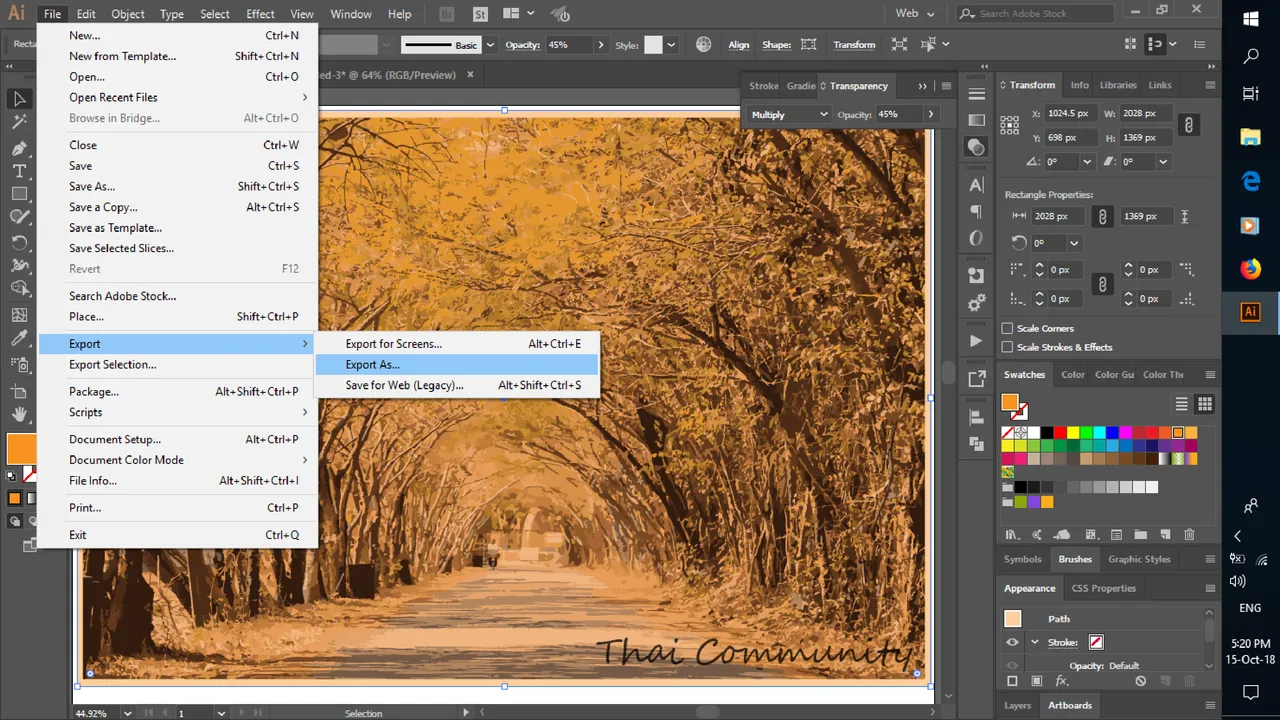Enable Scale Corners checkbox
Image resolution: width=1280 pixels, height=720 pixels.
(1008, 328)
